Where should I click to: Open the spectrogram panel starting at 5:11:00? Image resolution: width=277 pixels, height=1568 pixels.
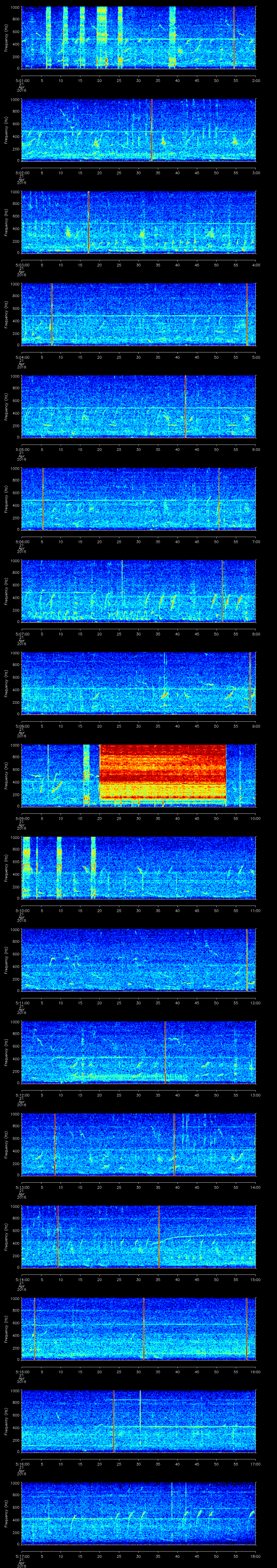point(138,960)
